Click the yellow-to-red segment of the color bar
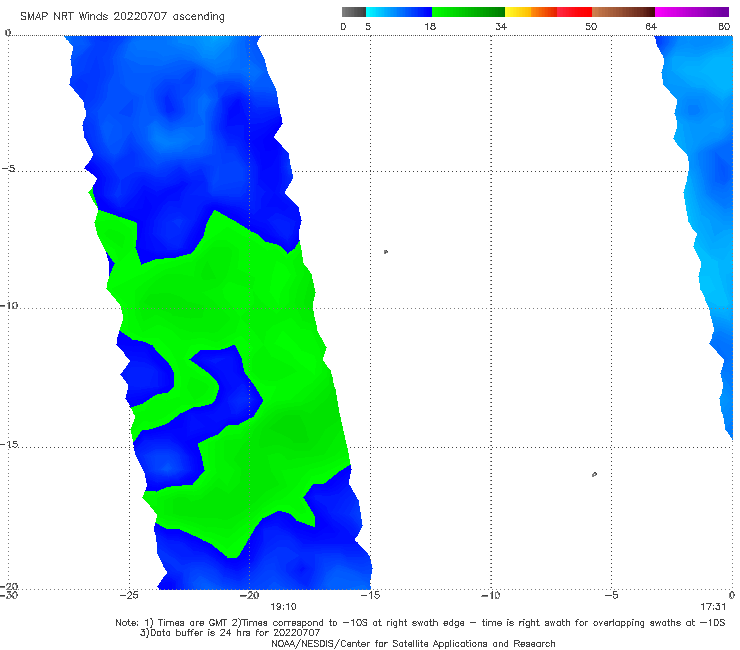Screen dimensions: 740x650 pyautogui.click(x=548, y=12)
